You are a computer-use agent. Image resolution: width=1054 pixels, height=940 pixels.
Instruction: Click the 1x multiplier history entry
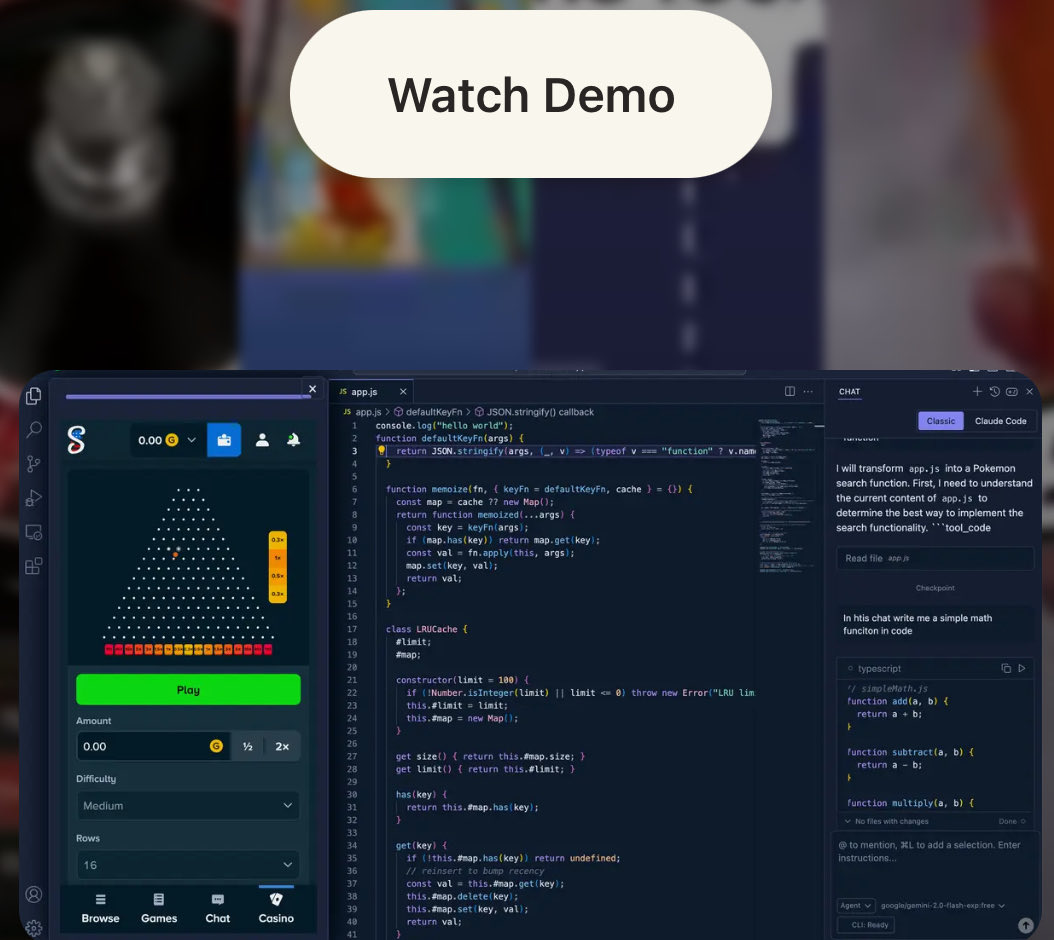(278, 557)
